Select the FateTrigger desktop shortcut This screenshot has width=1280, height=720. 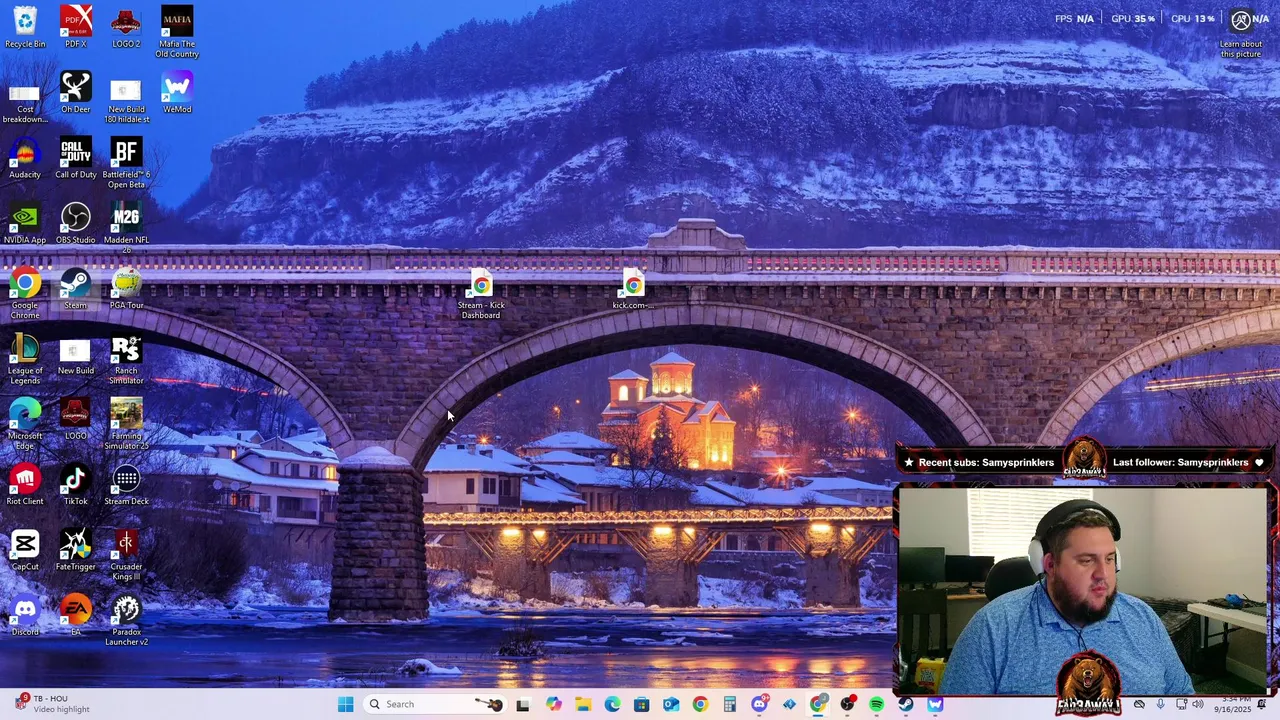(x=76, y=550)
